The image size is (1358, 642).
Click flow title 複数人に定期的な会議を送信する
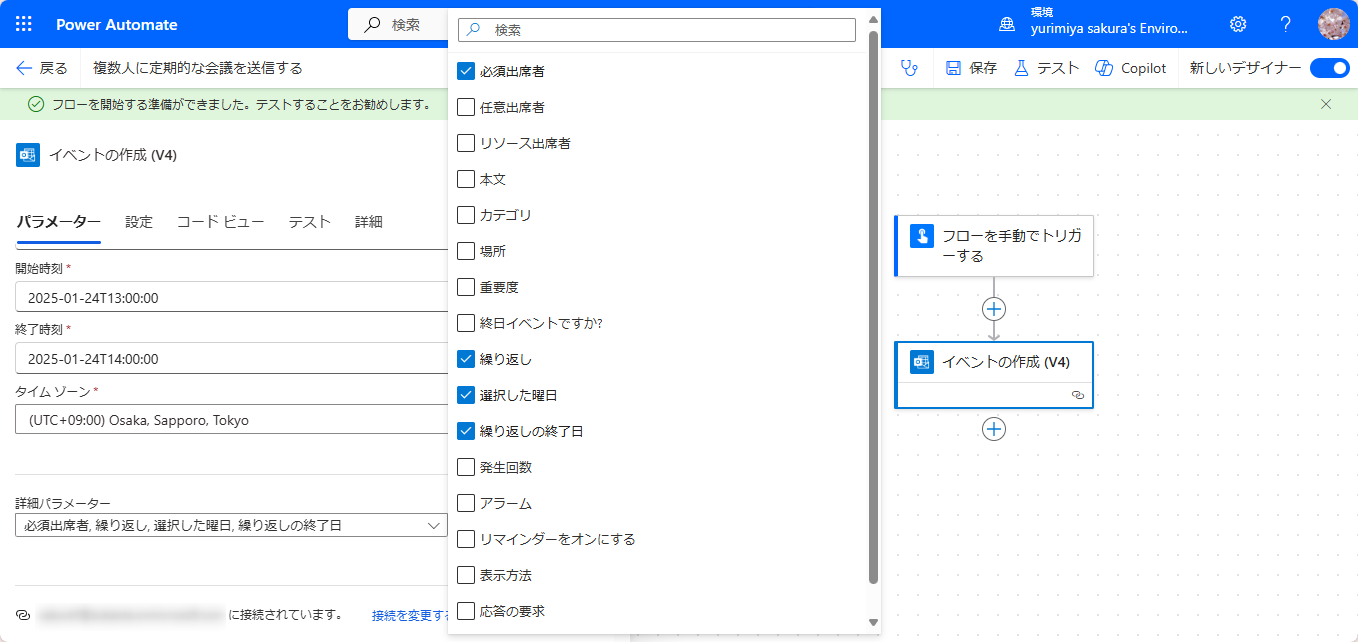point(197,68)
